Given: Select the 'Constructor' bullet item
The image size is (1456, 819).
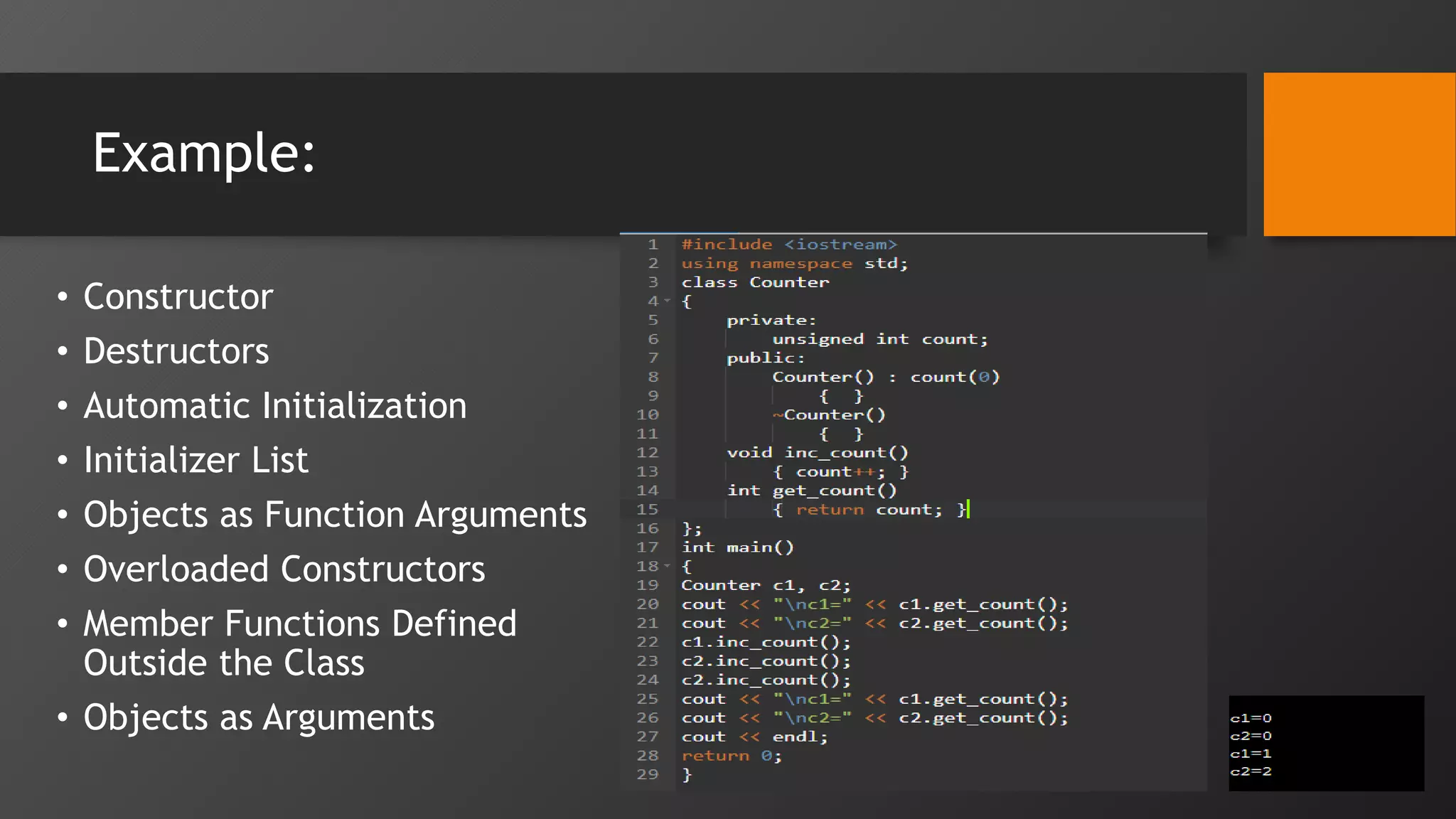Looking at the screenshot, I should (178, 296).
